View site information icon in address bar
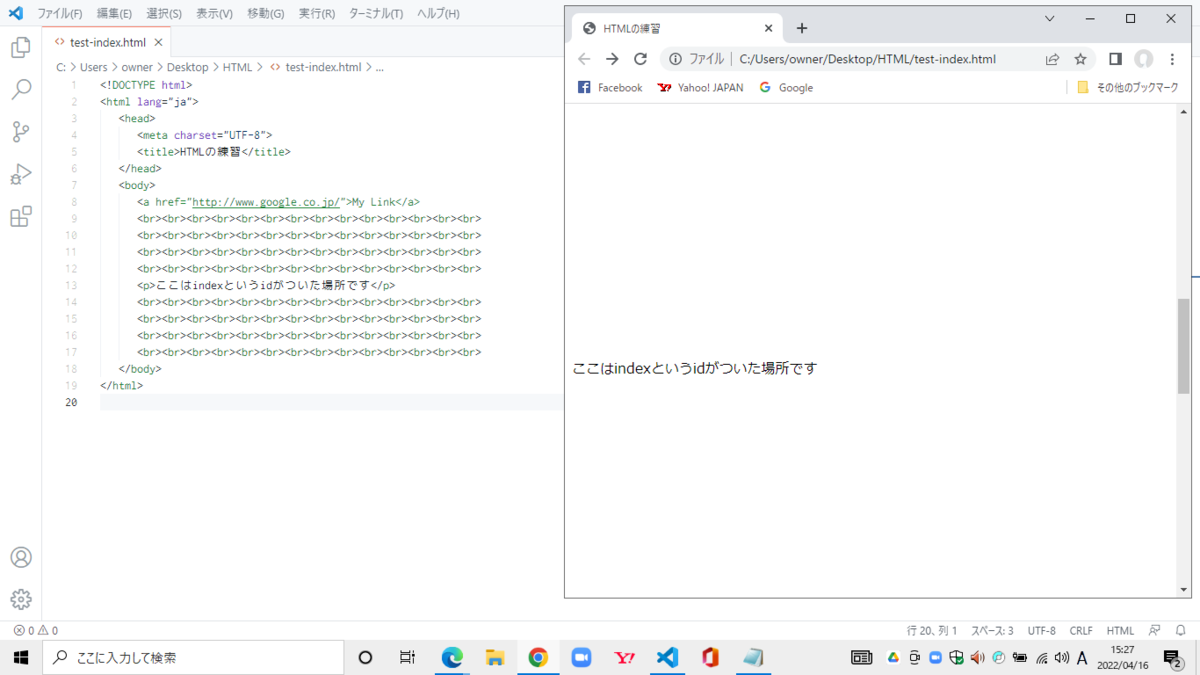This screenshot has height=675, width=1200. (x=676, y=59)
